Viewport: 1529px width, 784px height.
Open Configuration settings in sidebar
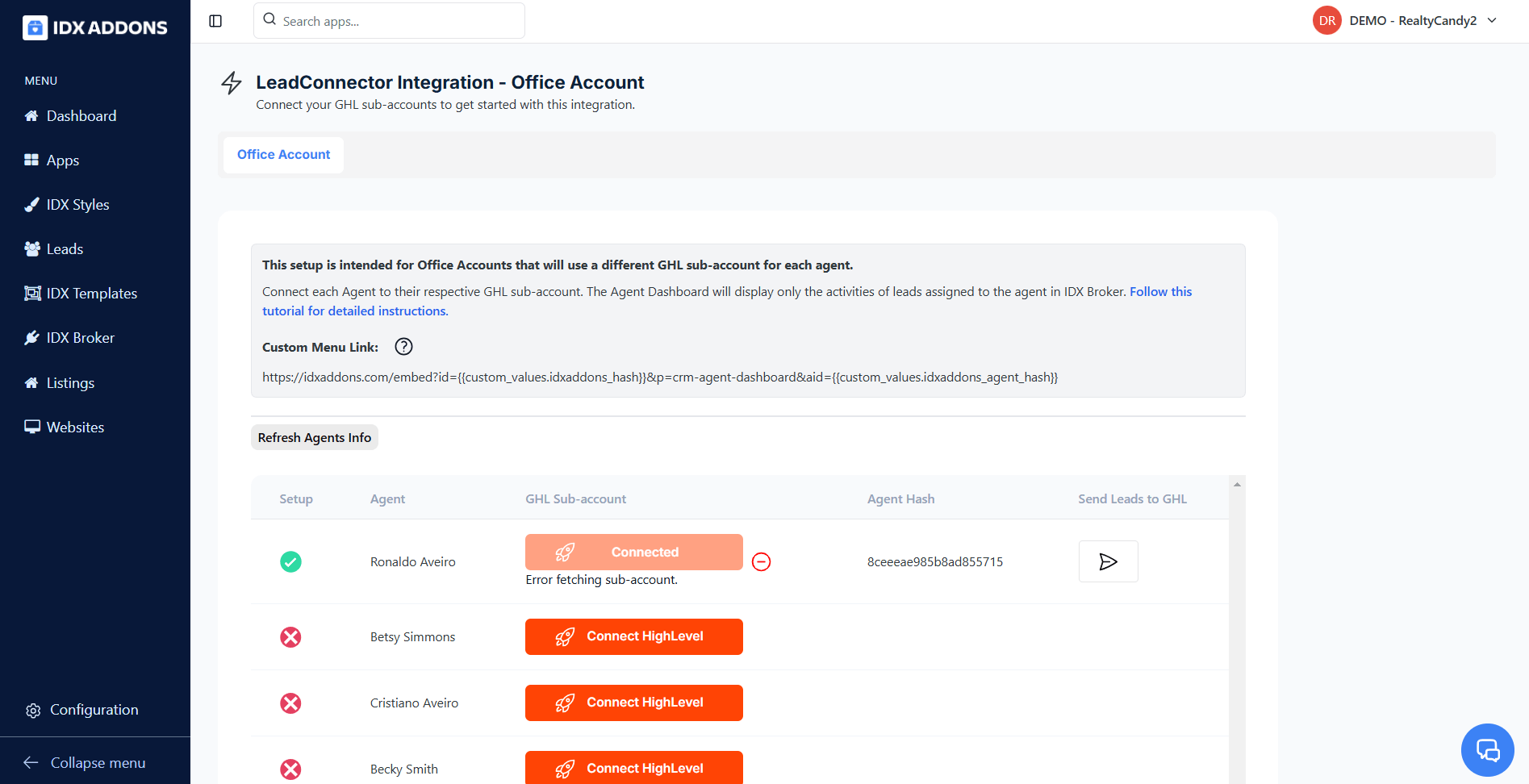click(x=94, y=710)
